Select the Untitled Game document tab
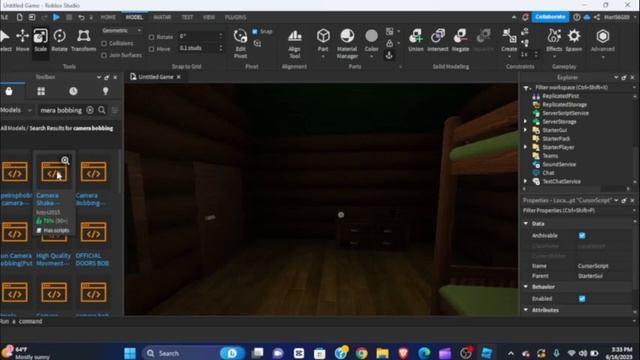640x360 pixels. [x=156, y=77]
